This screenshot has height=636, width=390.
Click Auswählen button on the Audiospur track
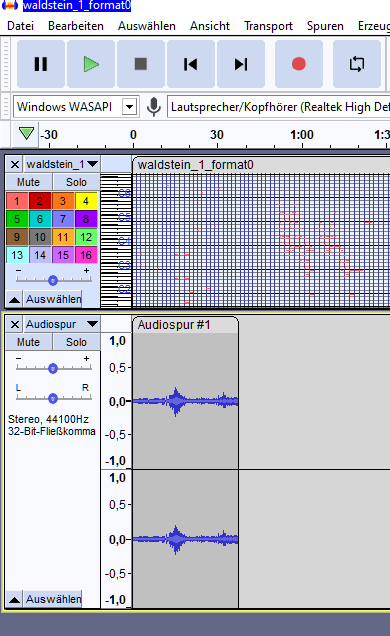(53, 599)
